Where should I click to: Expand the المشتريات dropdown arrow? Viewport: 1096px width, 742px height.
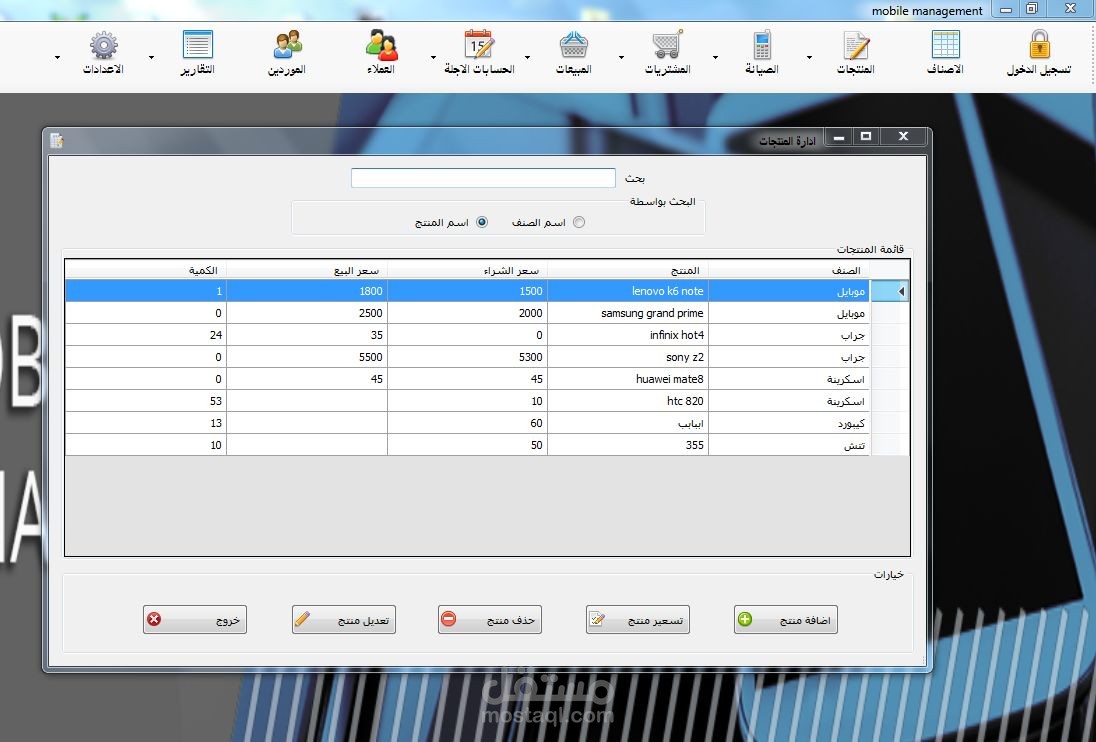click(621, 57)
